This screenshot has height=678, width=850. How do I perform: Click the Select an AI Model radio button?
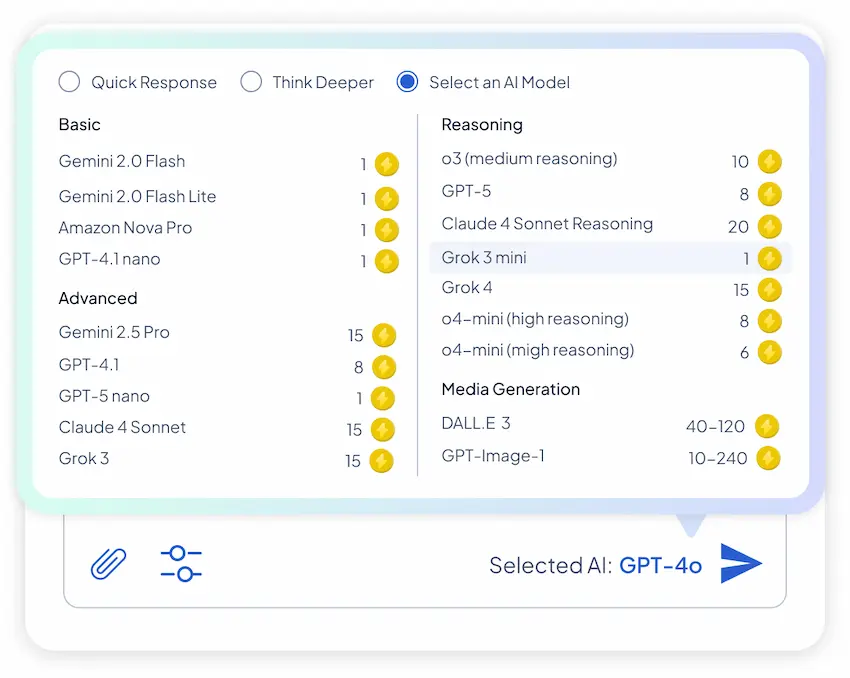[407, 82]
